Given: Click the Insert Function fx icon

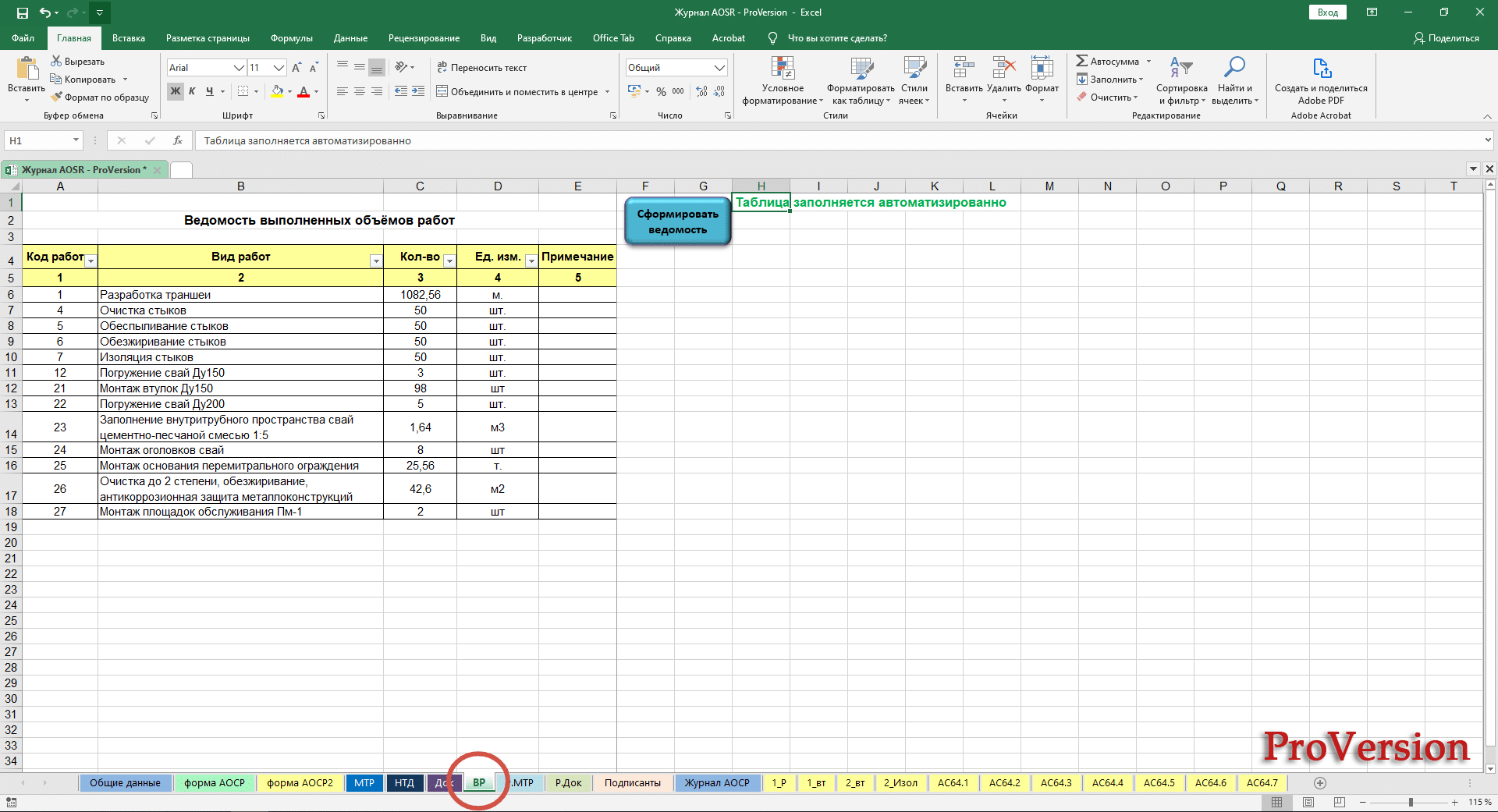Looking at the screenshot, I should 178,140.
